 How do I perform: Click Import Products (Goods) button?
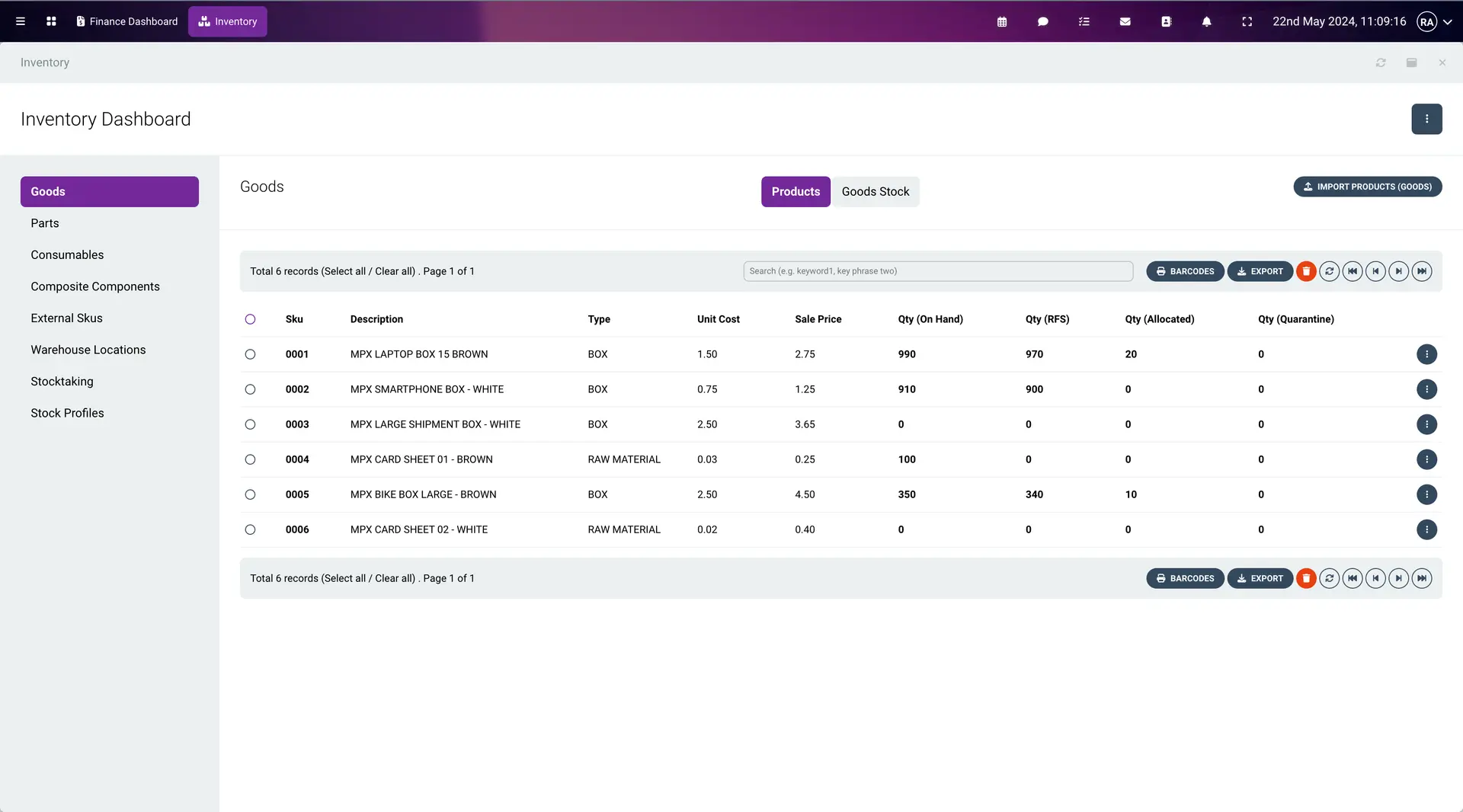coord(1367,187)
